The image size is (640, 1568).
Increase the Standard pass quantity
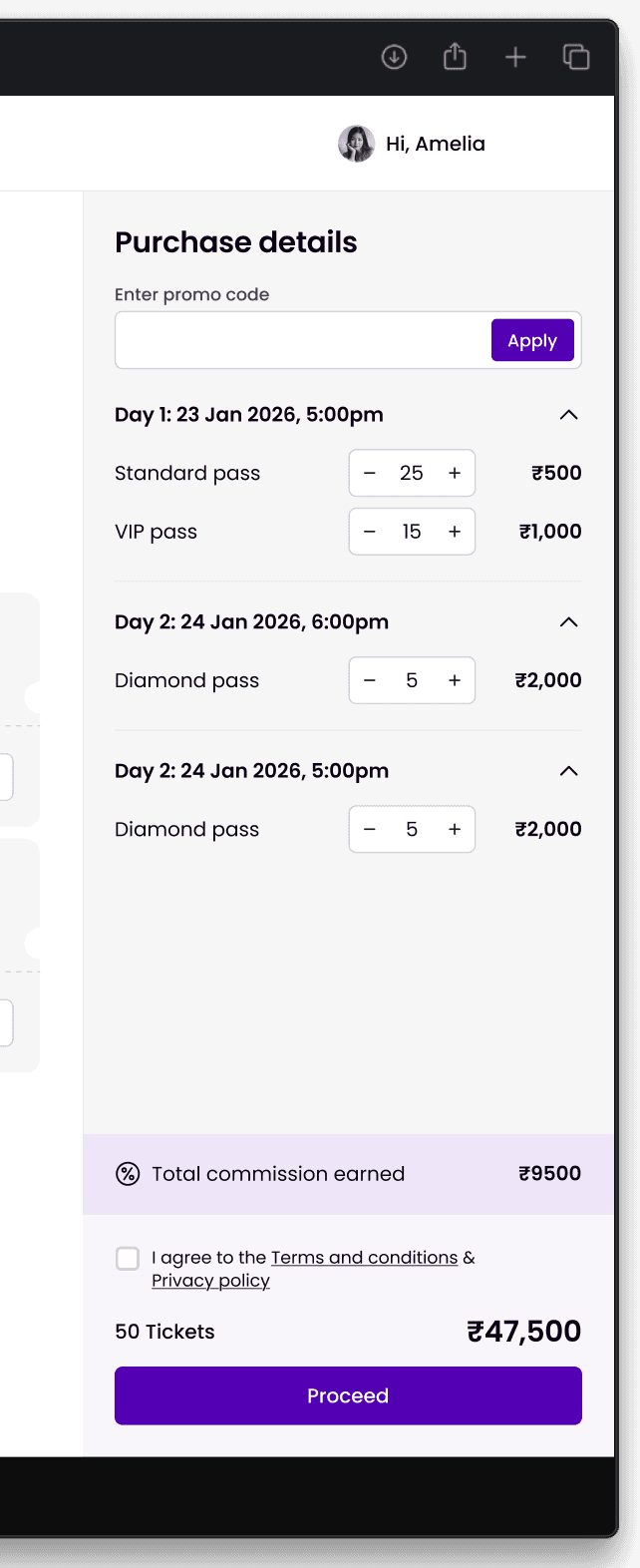point(455,473)
